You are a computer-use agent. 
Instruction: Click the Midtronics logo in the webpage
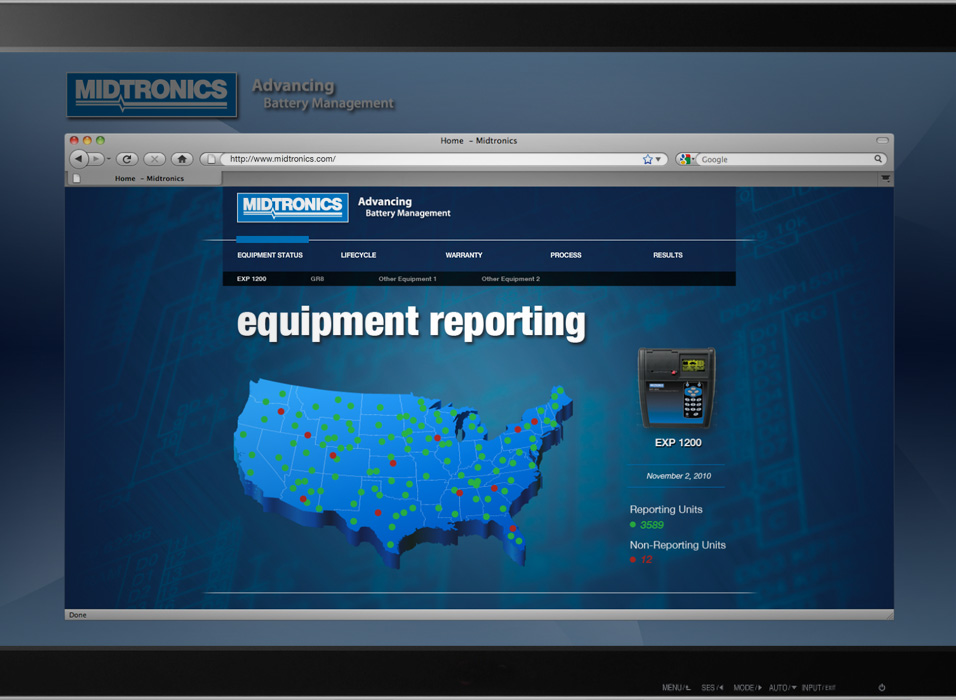point(293,207)
